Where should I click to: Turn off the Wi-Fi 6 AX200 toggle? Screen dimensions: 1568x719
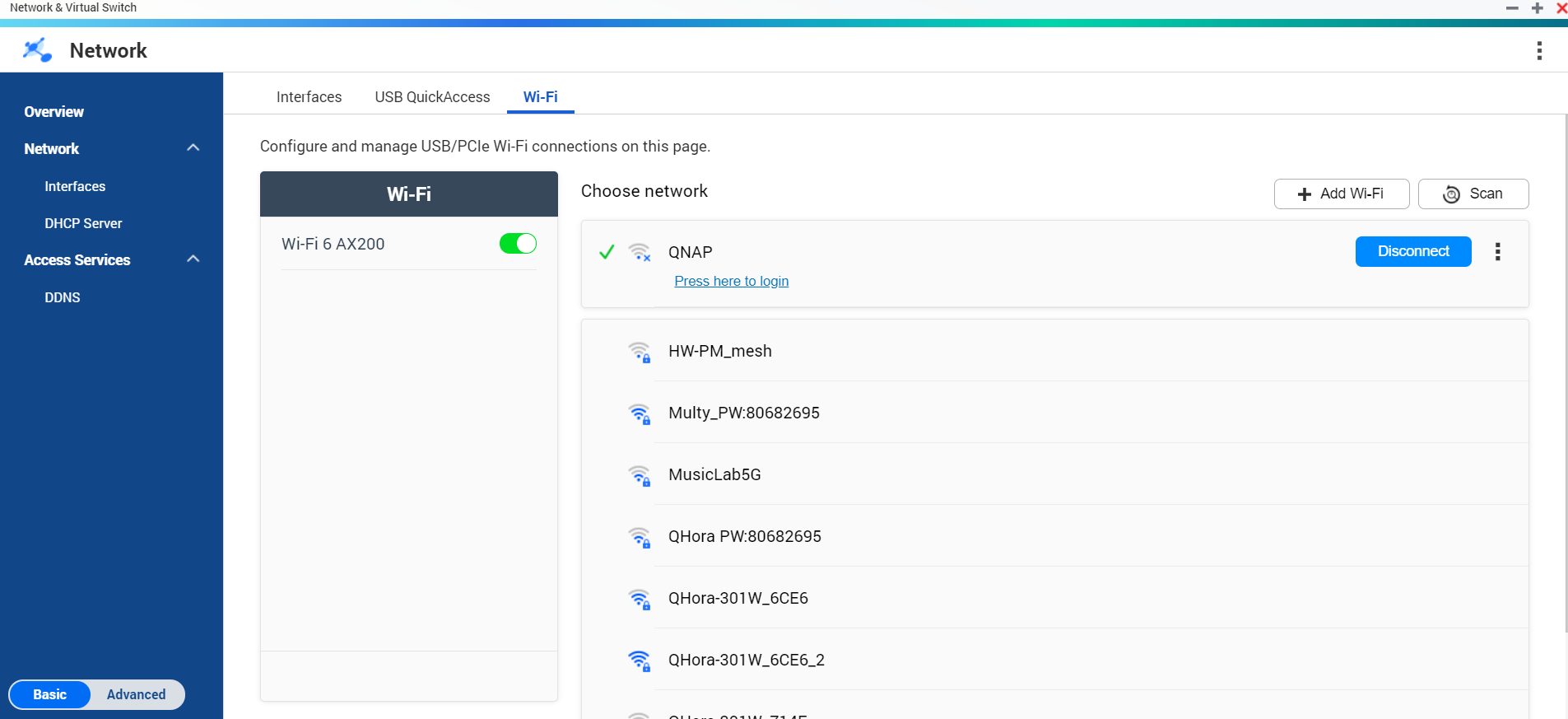click(x=518, y=244)
